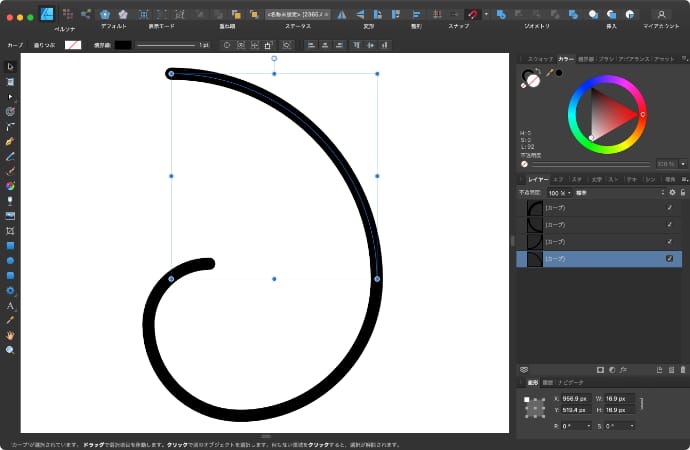Image resolution: width=690 pixels, height=450 pixels.
Task: Click the X position input field
Action: click(577, 398)
